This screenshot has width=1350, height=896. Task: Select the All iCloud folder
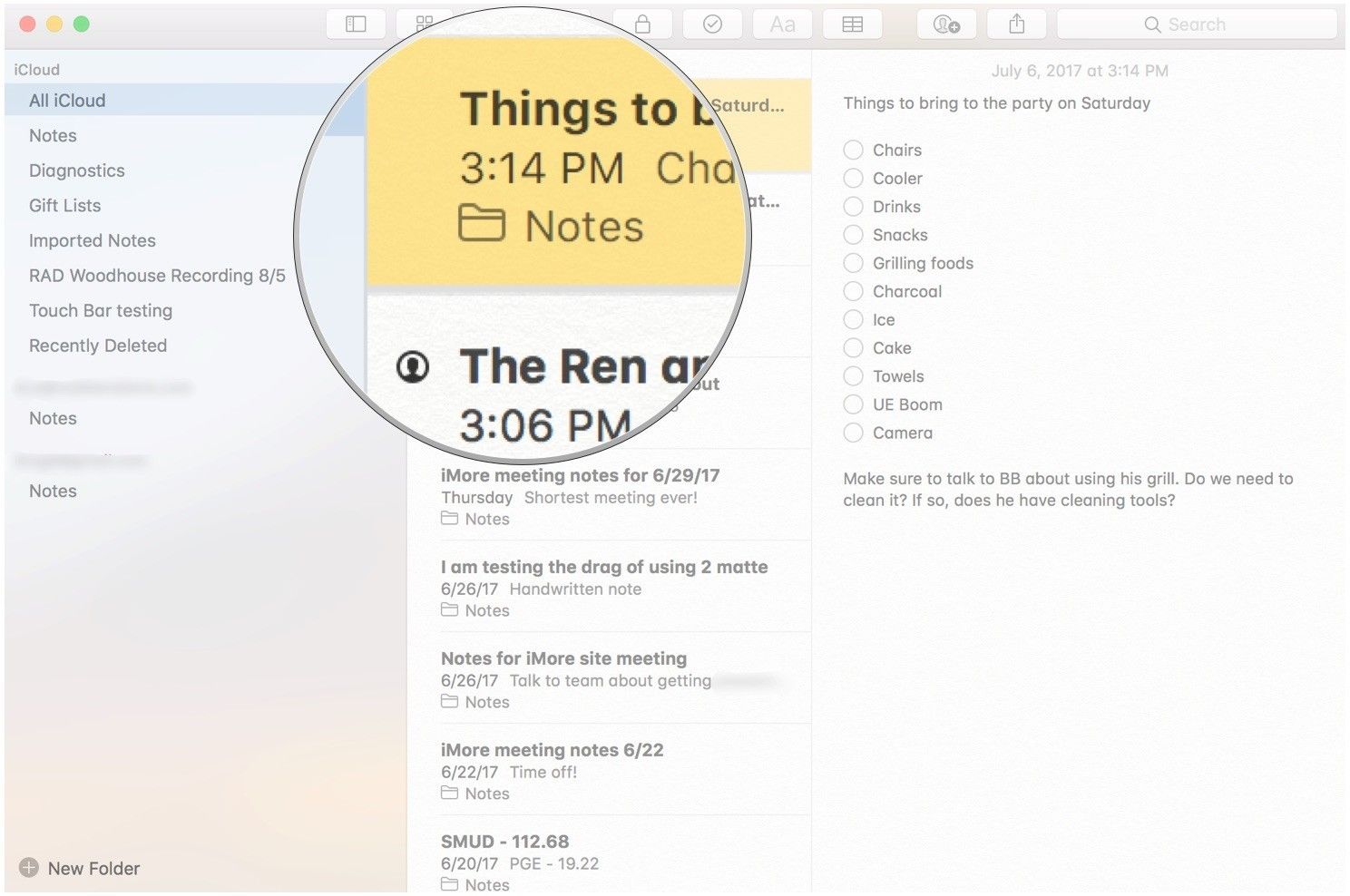(67, 101)
